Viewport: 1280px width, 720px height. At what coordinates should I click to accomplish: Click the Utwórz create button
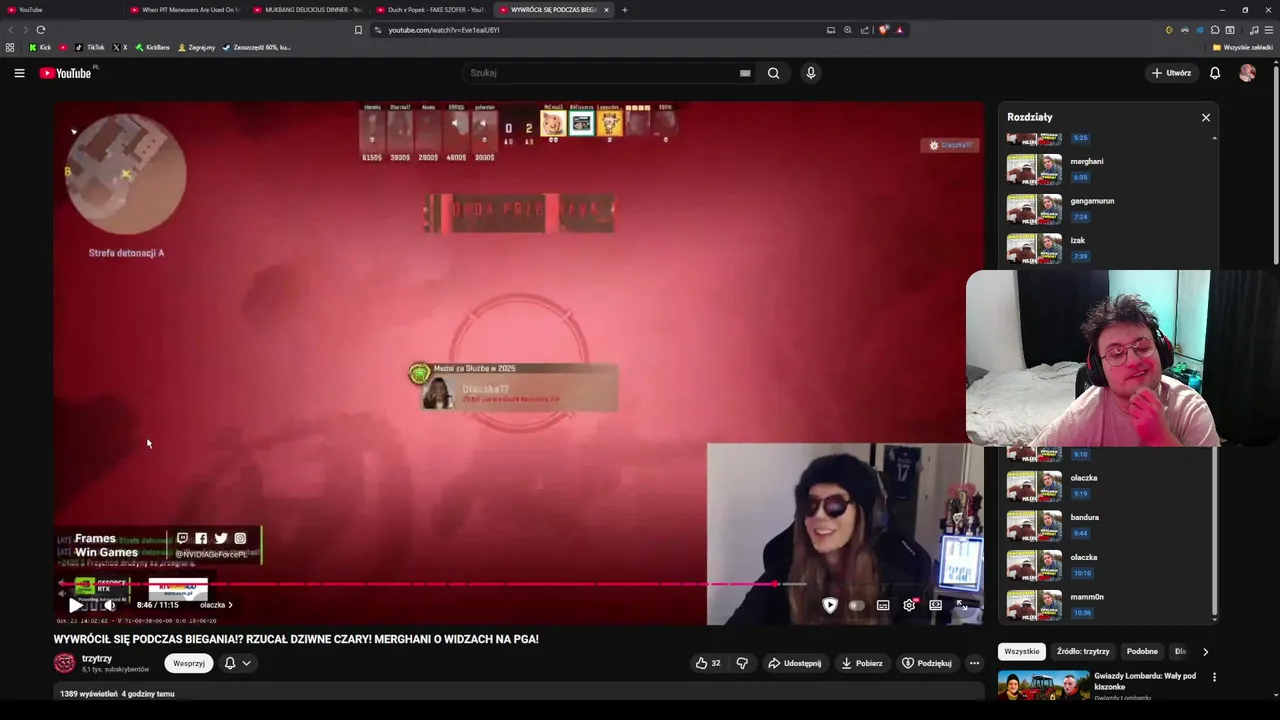(1172, 73)
